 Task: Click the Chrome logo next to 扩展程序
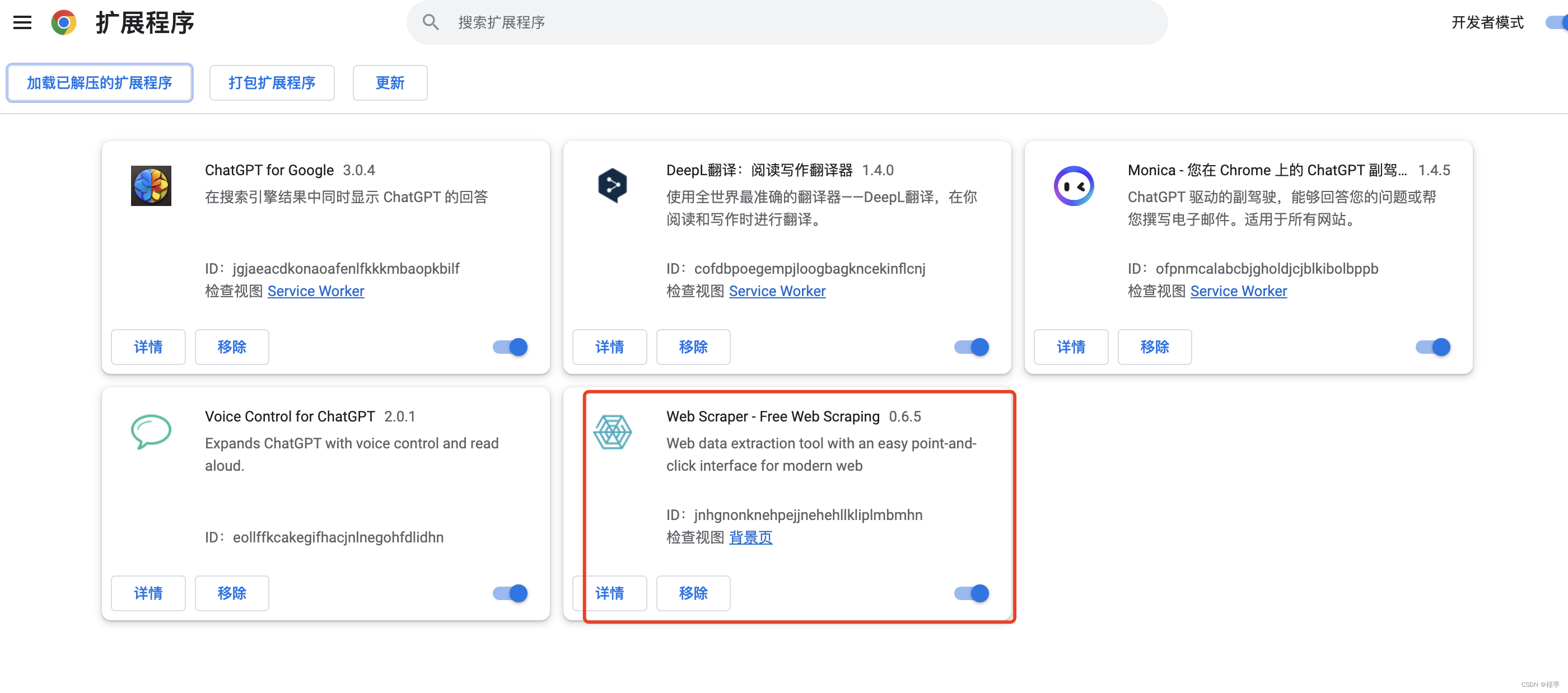coord(63,22)
